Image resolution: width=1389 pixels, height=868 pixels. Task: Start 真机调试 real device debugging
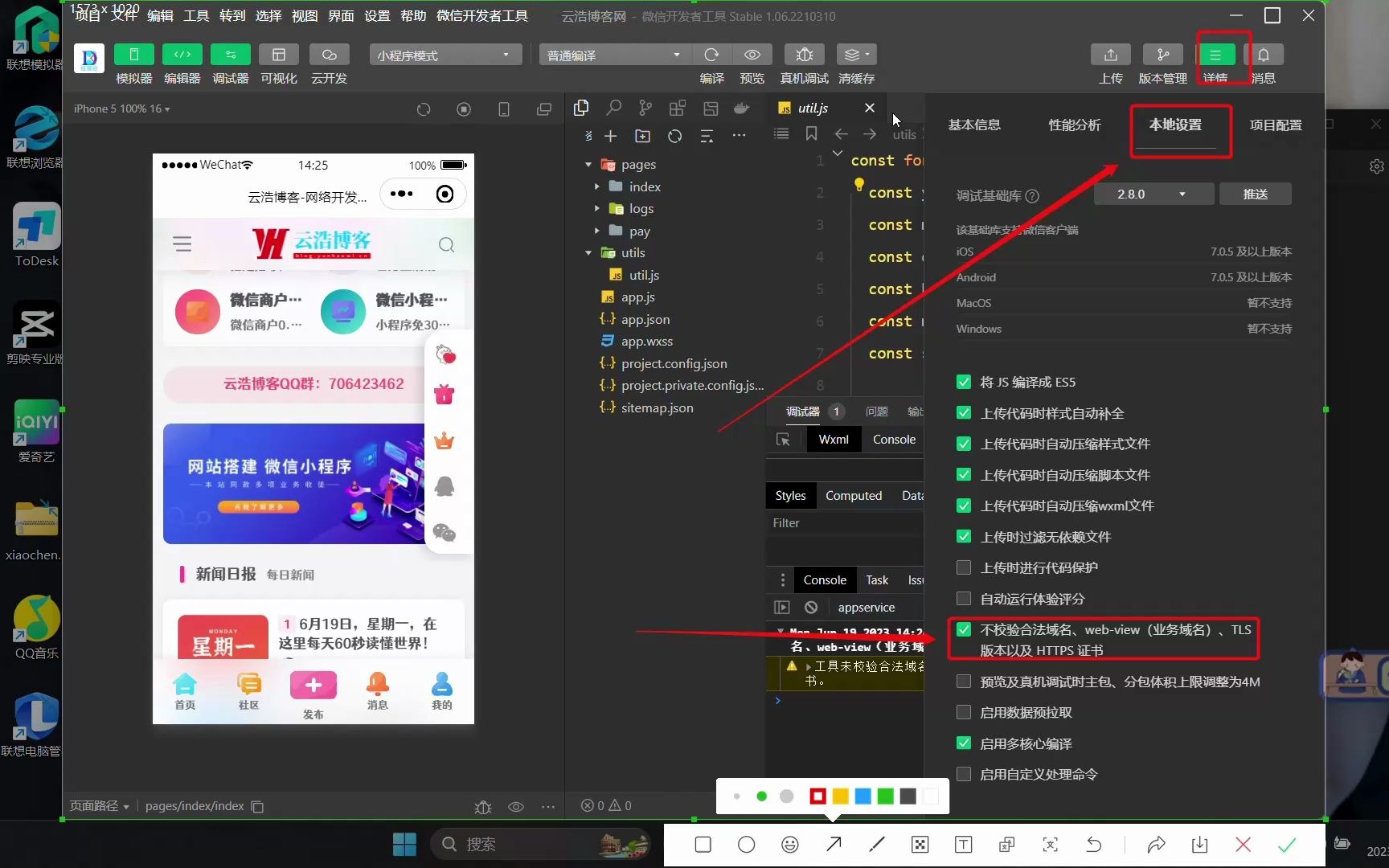point(804,55)
